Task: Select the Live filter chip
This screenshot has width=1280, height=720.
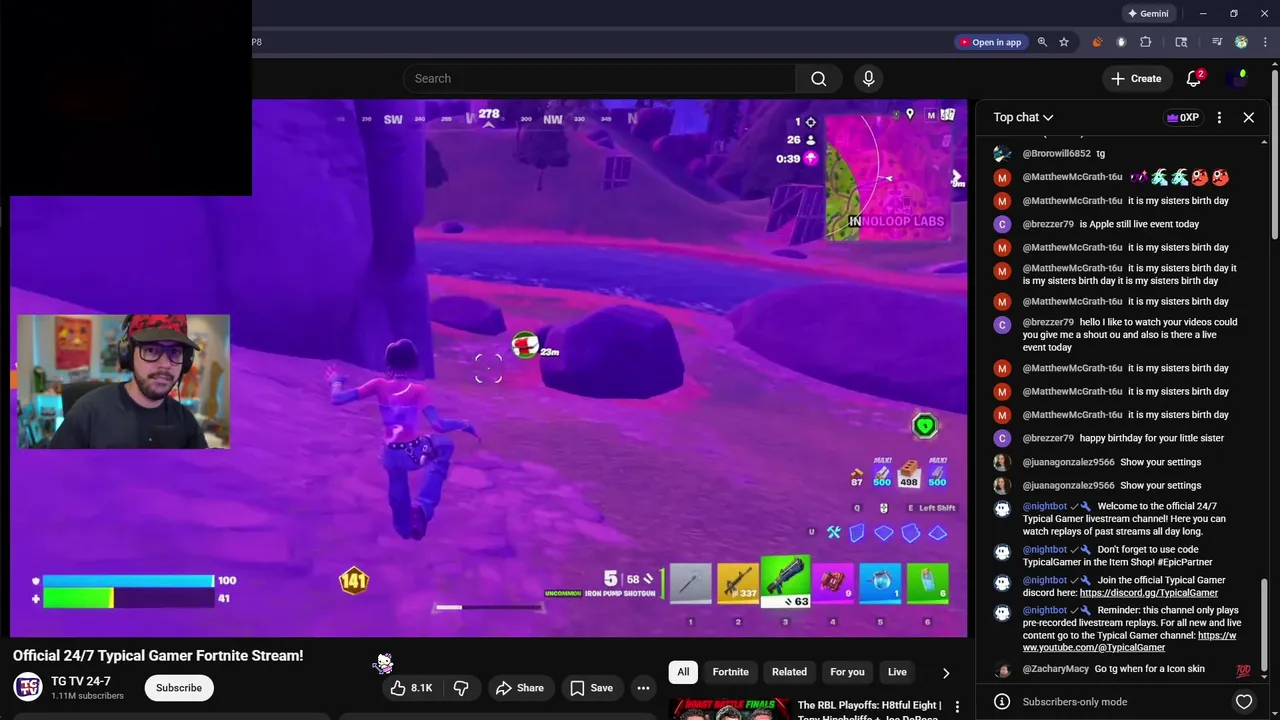Action: (897, 672)
